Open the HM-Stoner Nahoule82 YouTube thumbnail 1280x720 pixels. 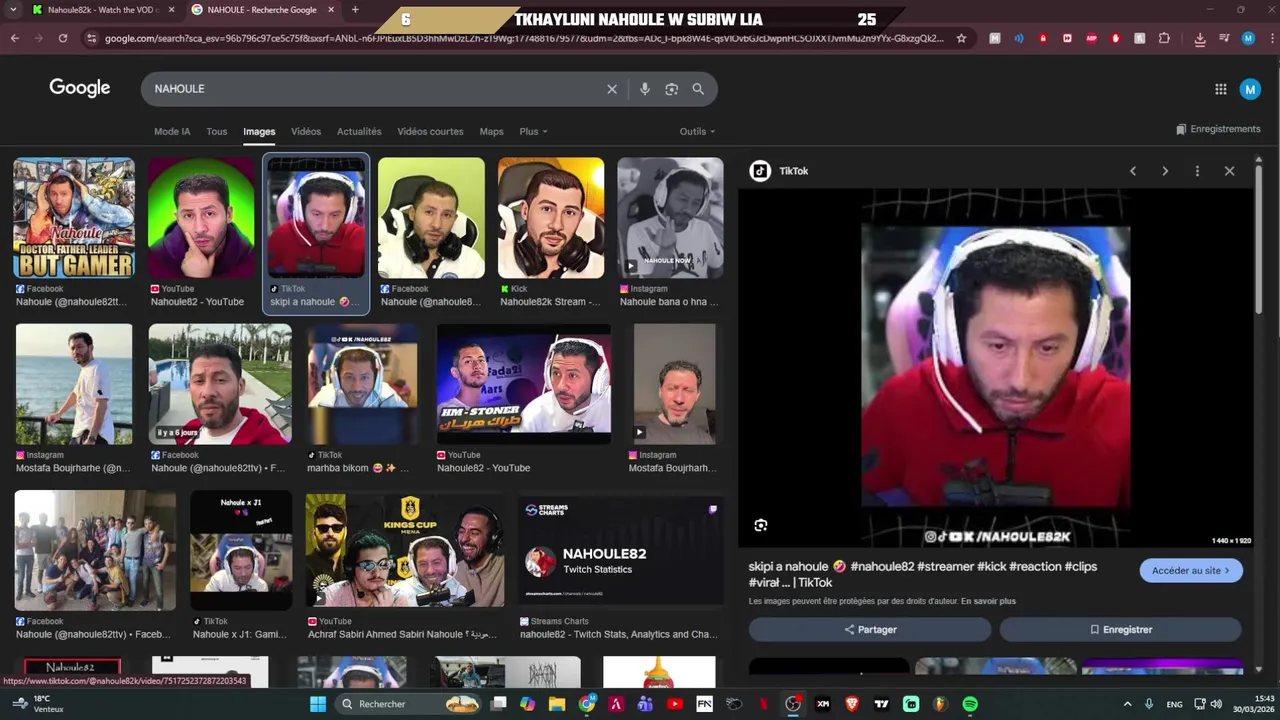click(x=524, y=383)
